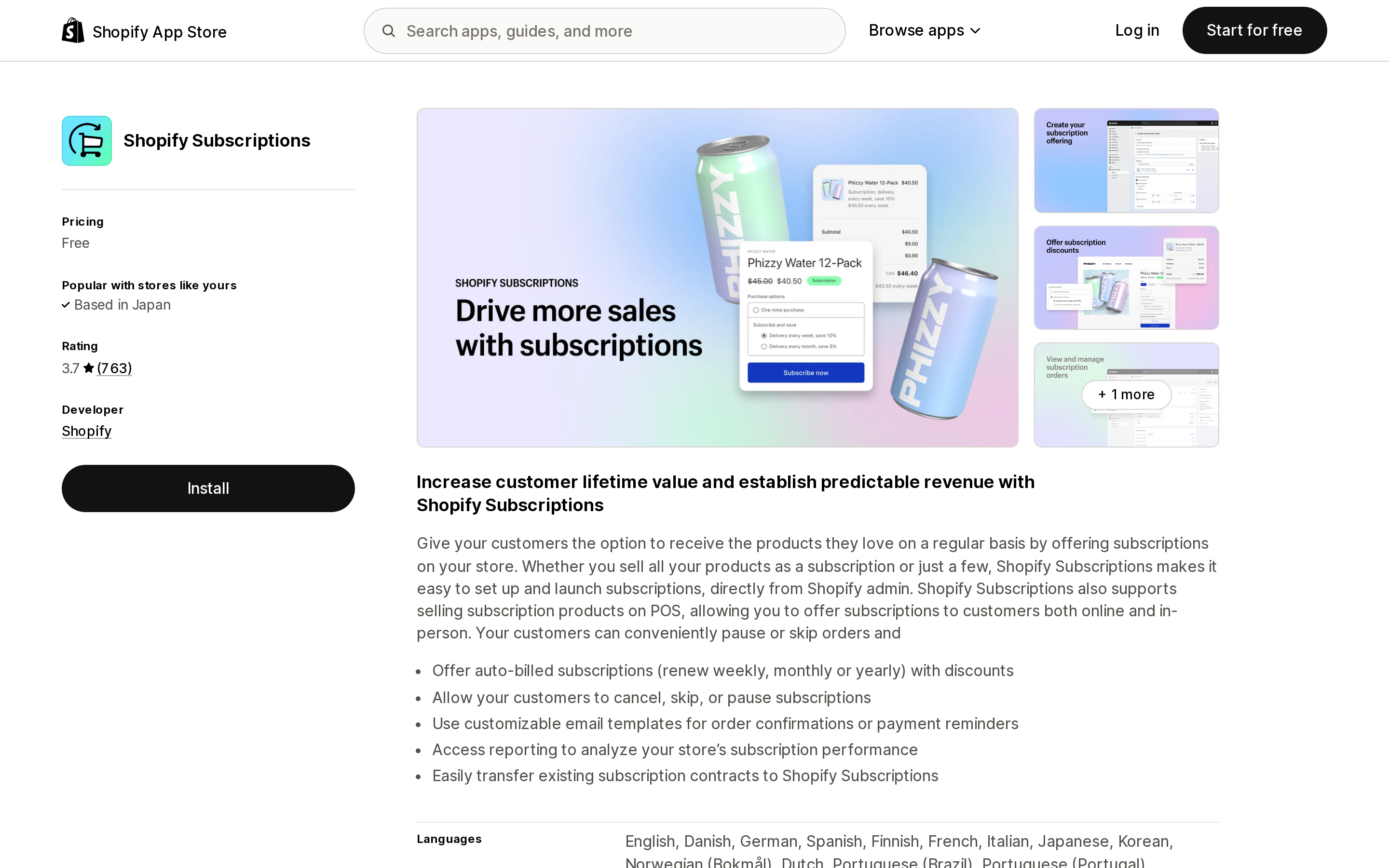Click the Rating label
The height and width of the screenshot is (868, 1389).
tap(80, 346)
